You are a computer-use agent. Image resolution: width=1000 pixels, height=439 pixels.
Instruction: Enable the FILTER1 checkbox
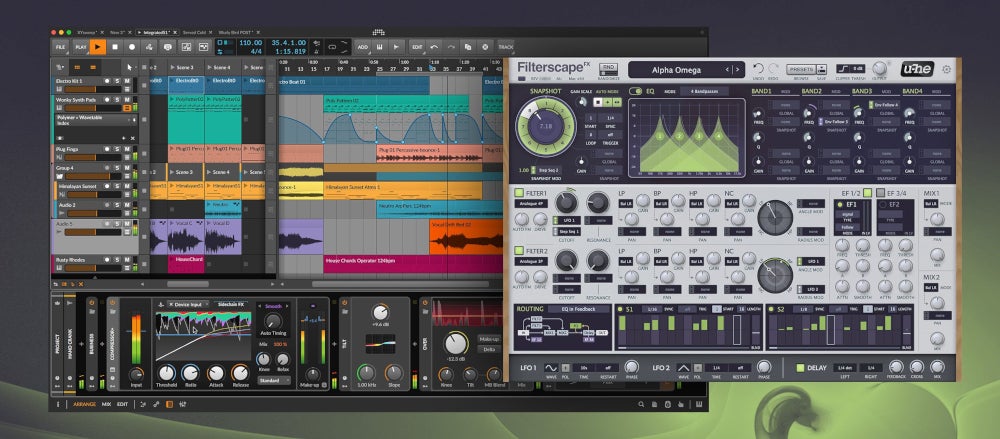tap(519, 192)
